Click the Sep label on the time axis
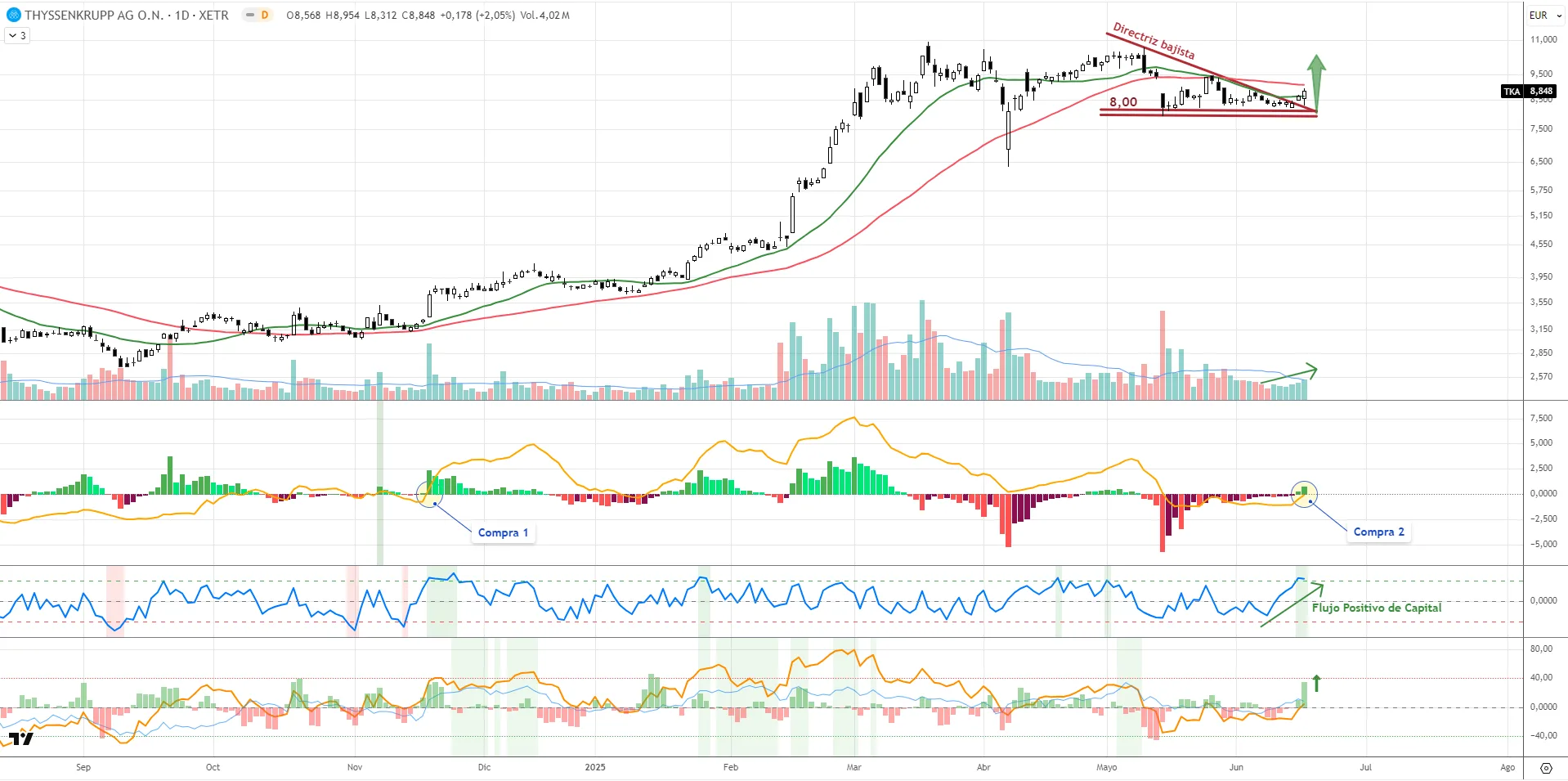 point(83,767)
